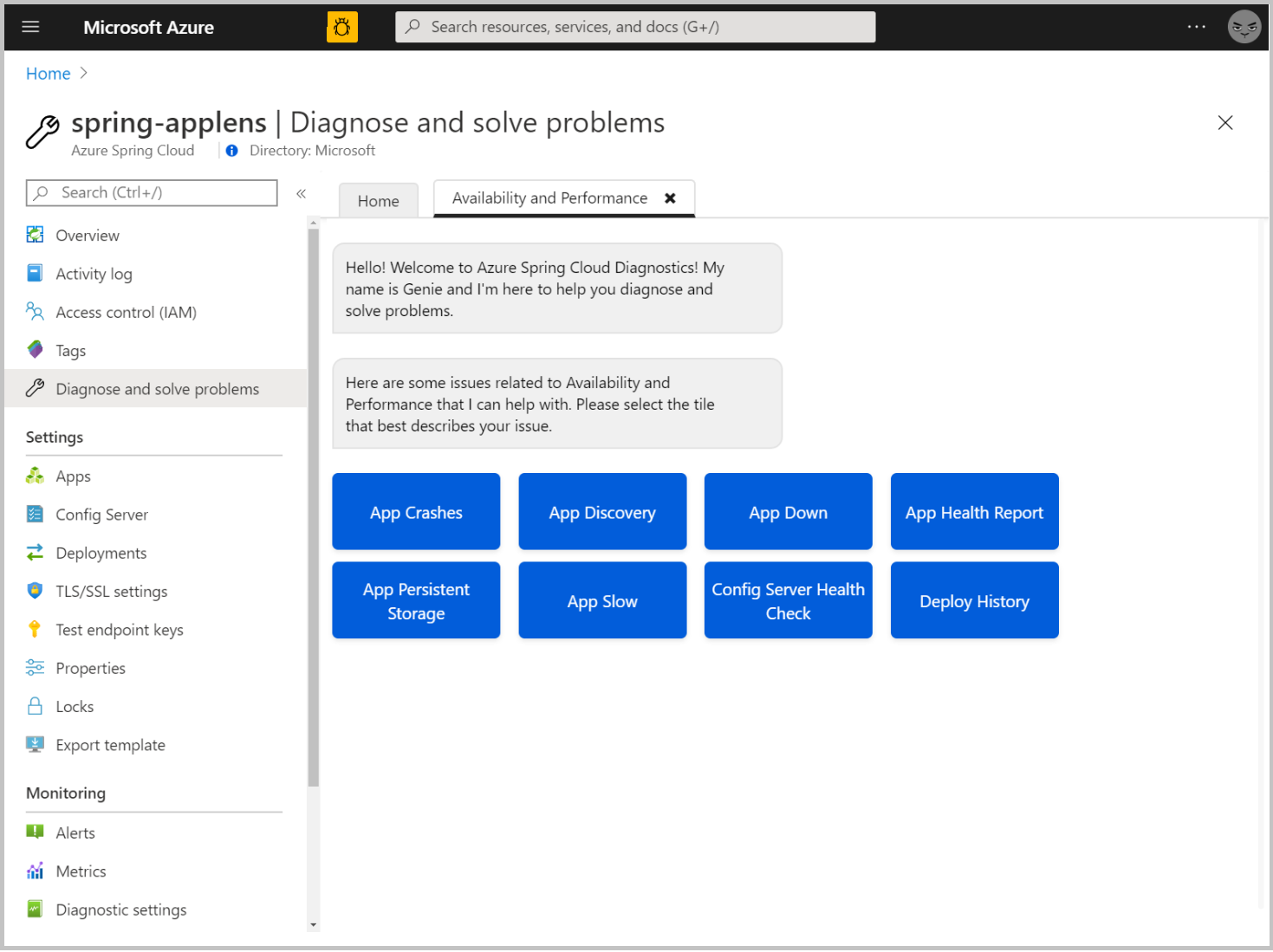
Task: Open the App Health Report tile
Action: pos(975,511)
